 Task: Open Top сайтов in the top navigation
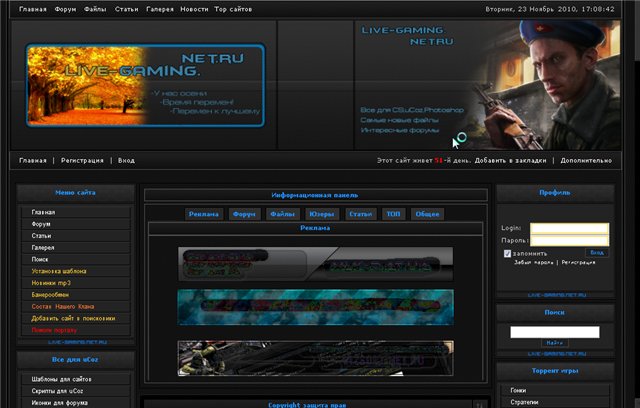click(x=233, y=9)
